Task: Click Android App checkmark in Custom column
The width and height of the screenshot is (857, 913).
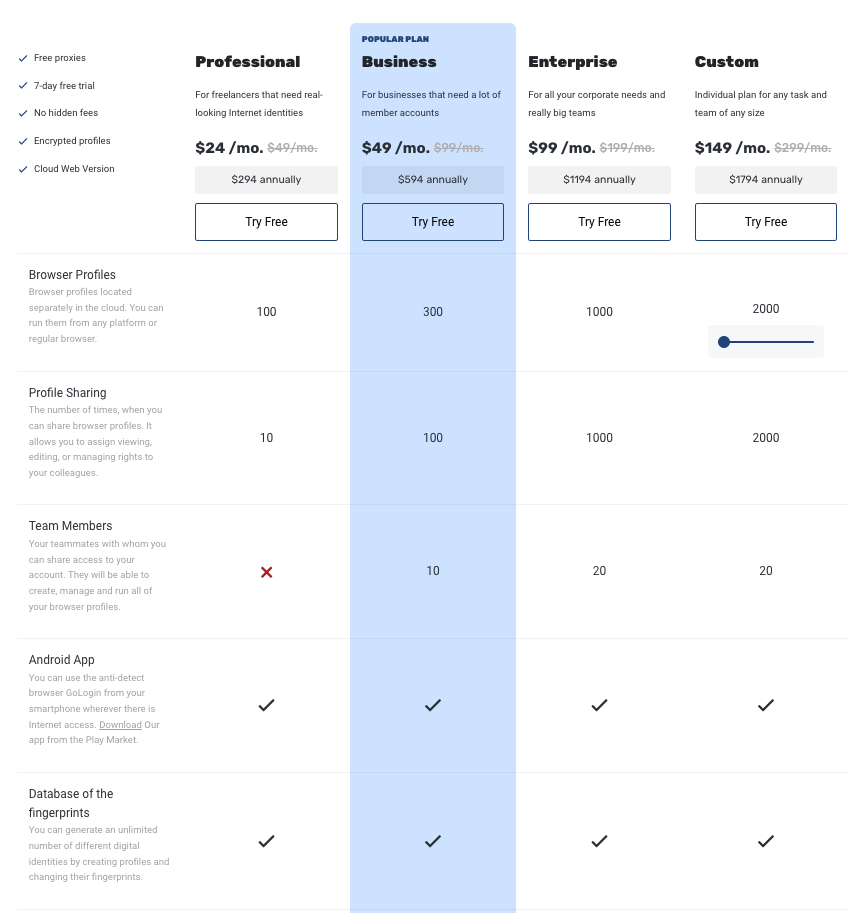Action: [x=766, y=705]
